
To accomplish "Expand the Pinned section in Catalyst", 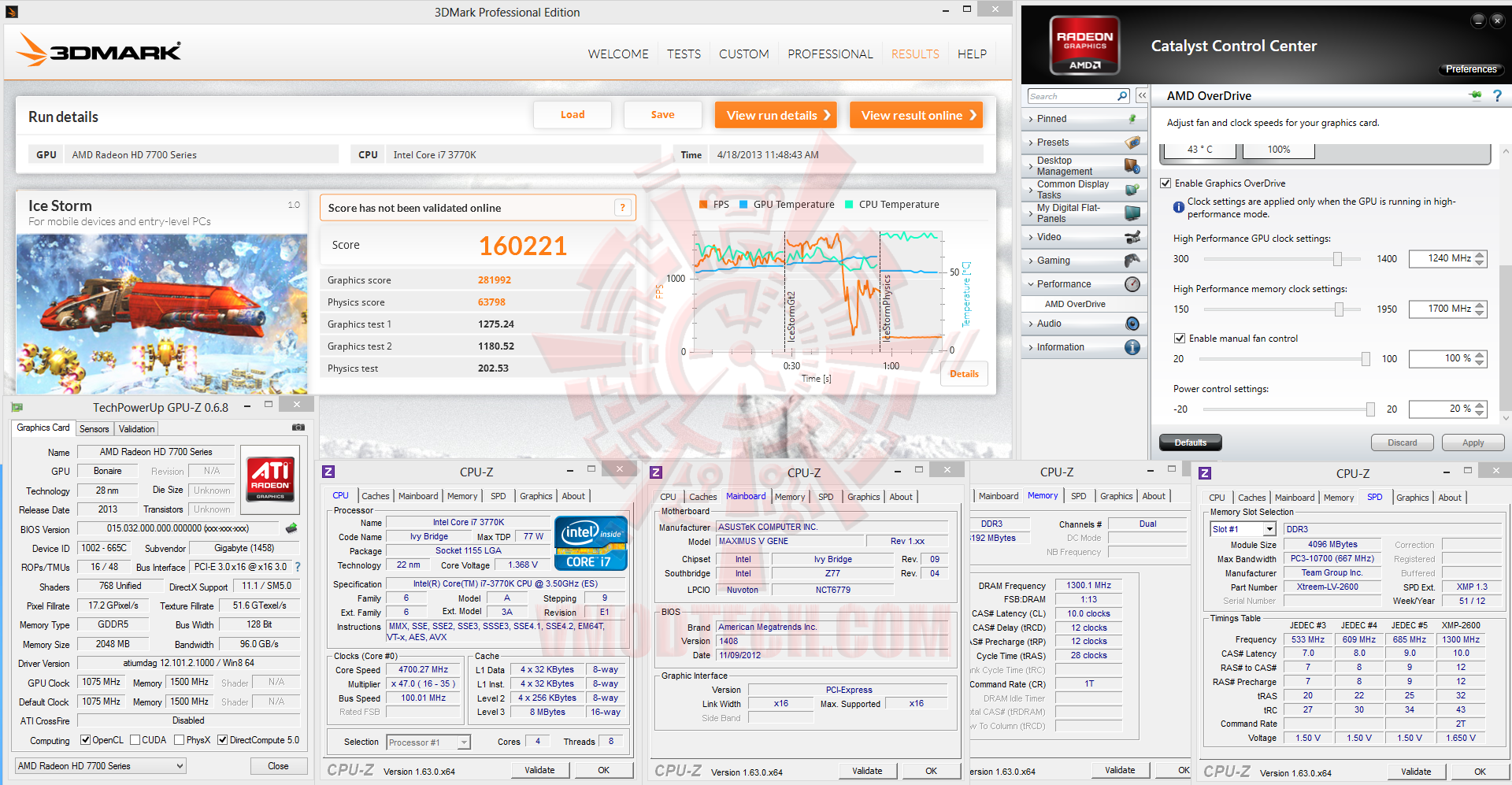I will [1032, 119].
